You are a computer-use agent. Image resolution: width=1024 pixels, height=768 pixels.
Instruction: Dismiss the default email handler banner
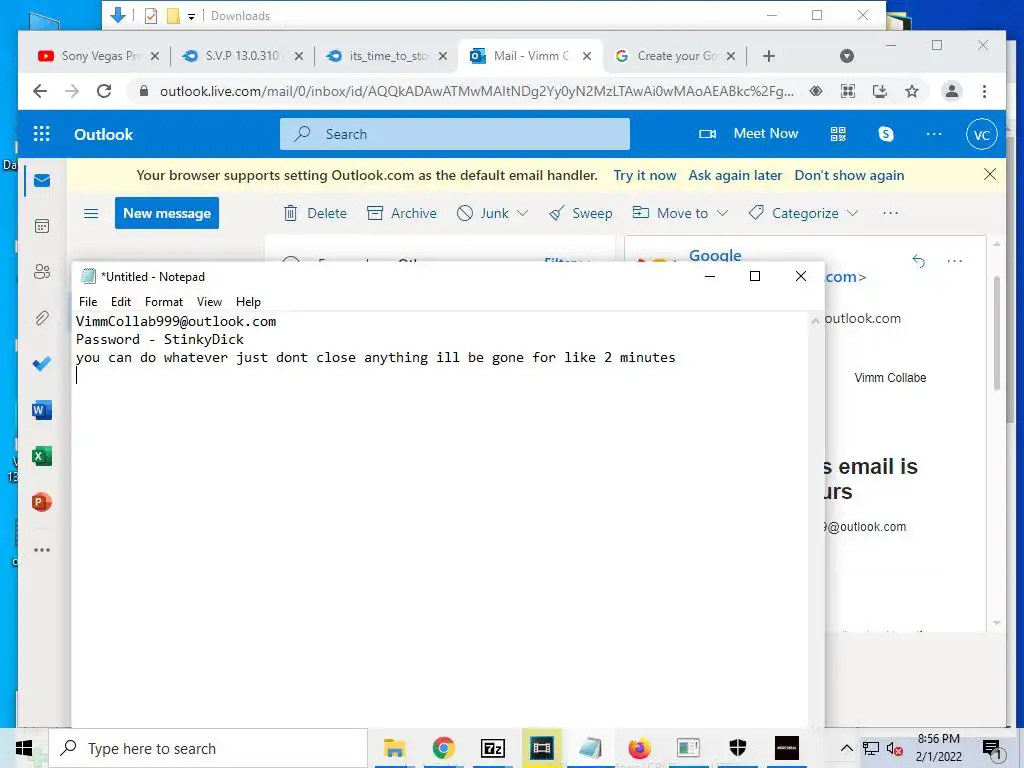point(990,174)
